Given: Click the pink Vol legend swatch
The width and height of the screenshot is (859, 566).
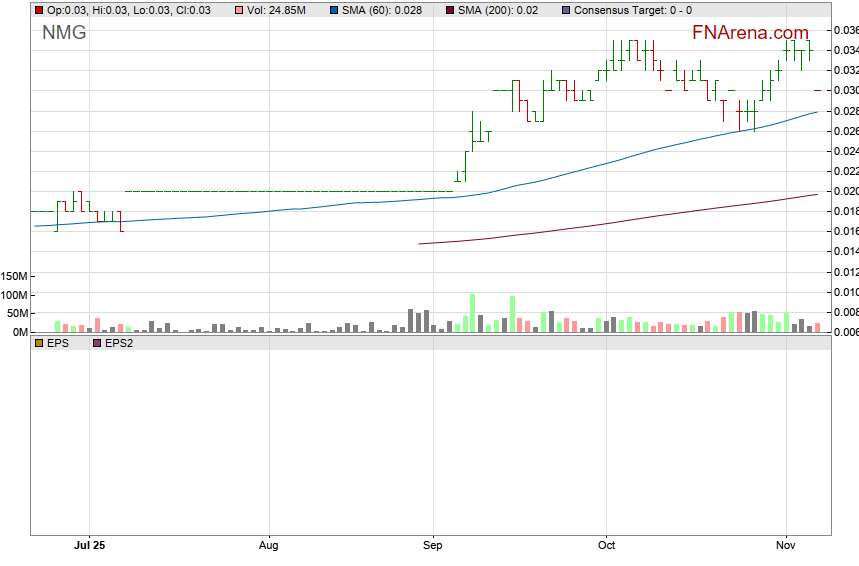Looking at the screenshot, I should point(239,10).
